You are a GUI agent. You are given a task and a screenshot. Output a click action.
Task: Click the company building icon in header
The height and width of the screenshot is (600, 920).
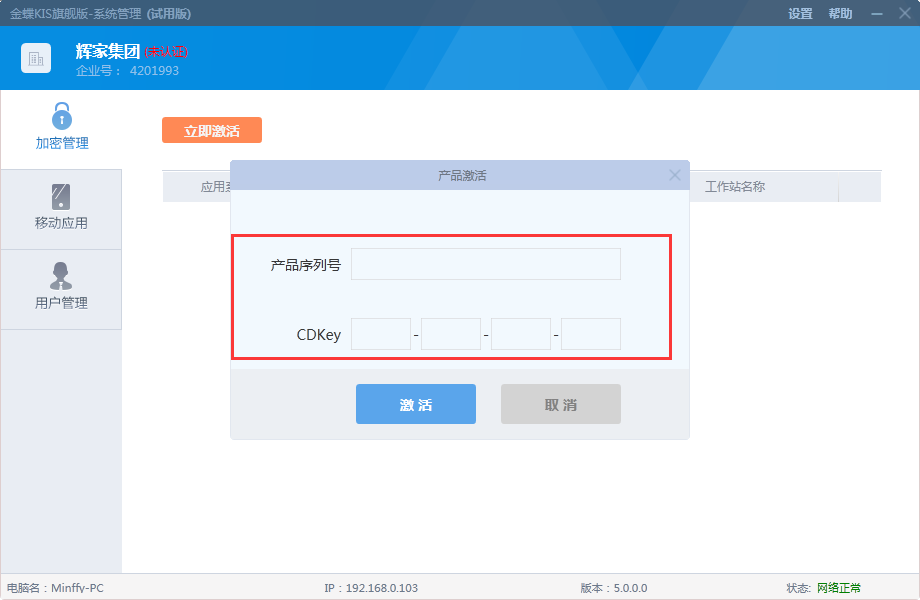(x=36, y=58)
